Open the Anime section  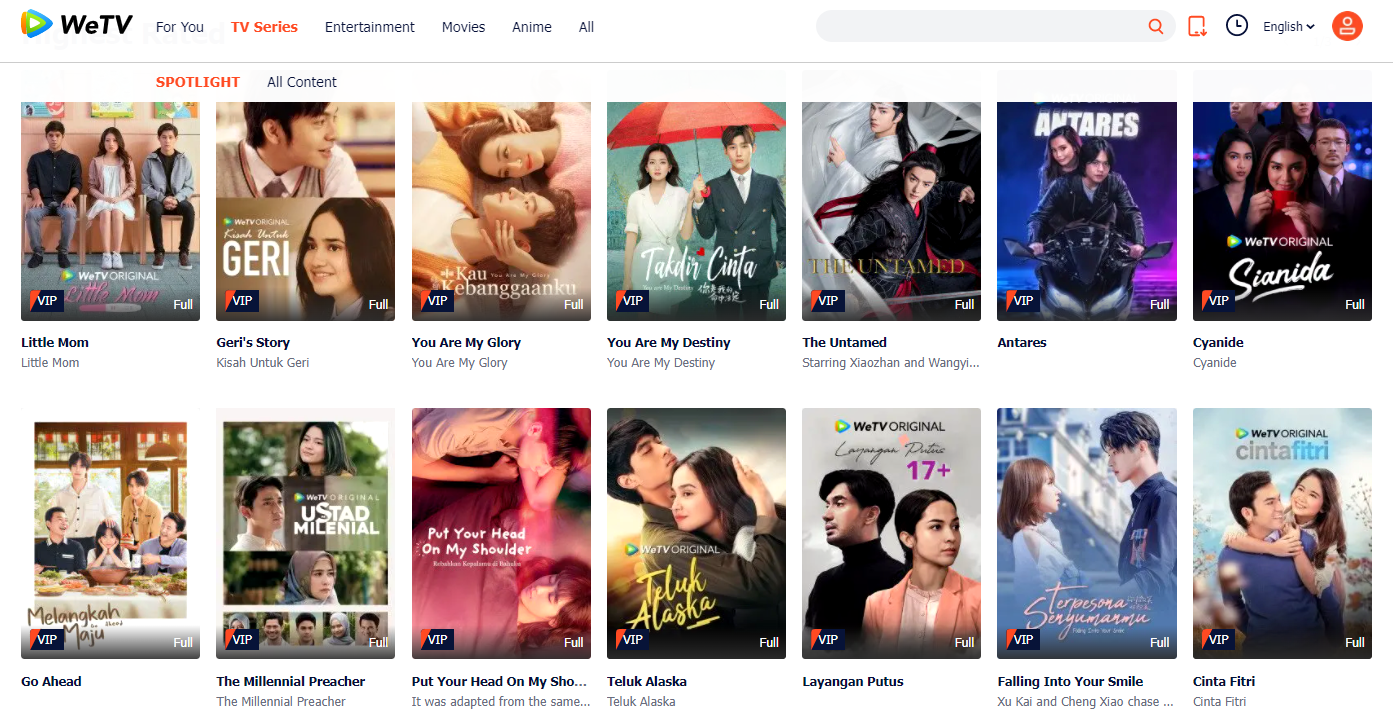tap(532, 27)
